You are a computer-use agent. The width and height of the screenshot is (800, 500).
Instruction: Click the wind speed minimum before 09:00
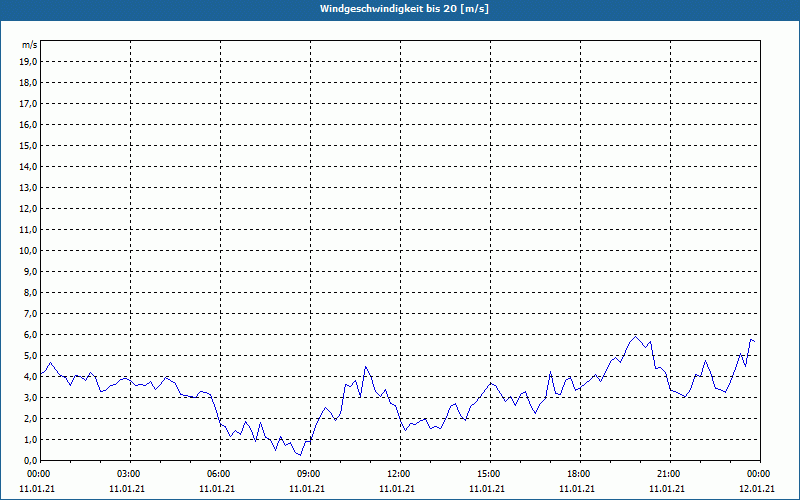point(301,455)
